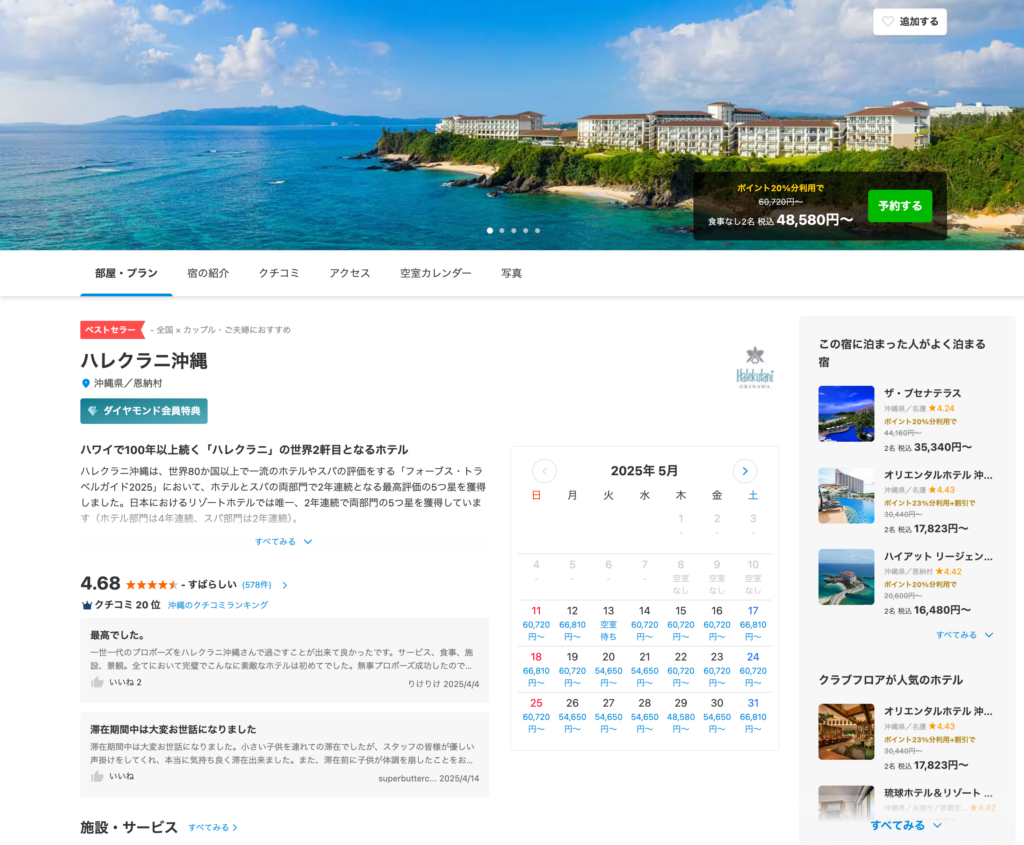The image size is (1024, 845).
Task: Open the クチコミ tab
Action: click(279, 273)
